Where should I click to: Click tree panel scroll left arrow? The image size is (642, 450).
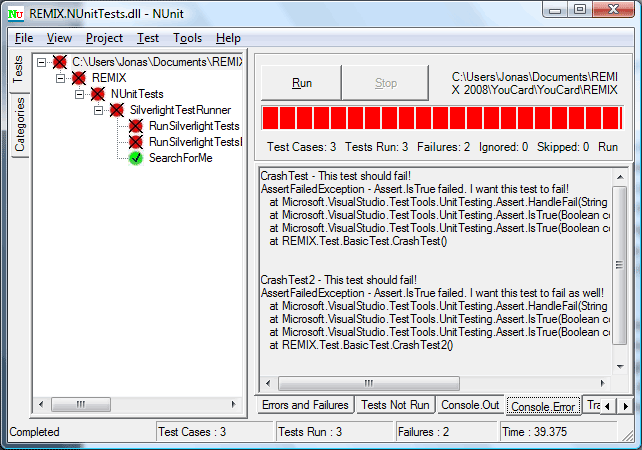point(41,405)
